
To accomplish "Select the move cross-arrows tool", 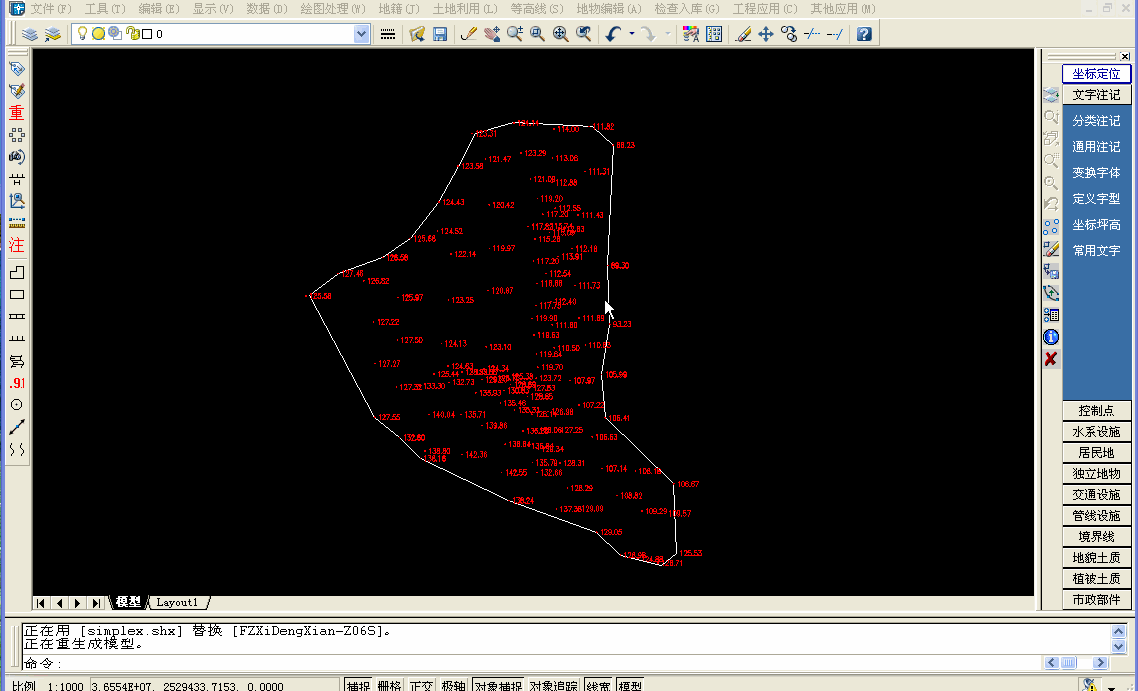I will [x=766, y=34].
